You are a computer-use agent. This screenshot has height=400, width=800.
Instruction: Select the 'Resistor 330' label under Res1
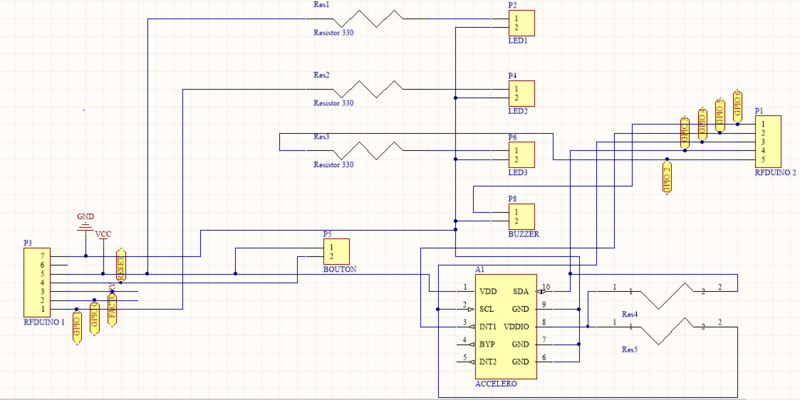pos(334,33)
